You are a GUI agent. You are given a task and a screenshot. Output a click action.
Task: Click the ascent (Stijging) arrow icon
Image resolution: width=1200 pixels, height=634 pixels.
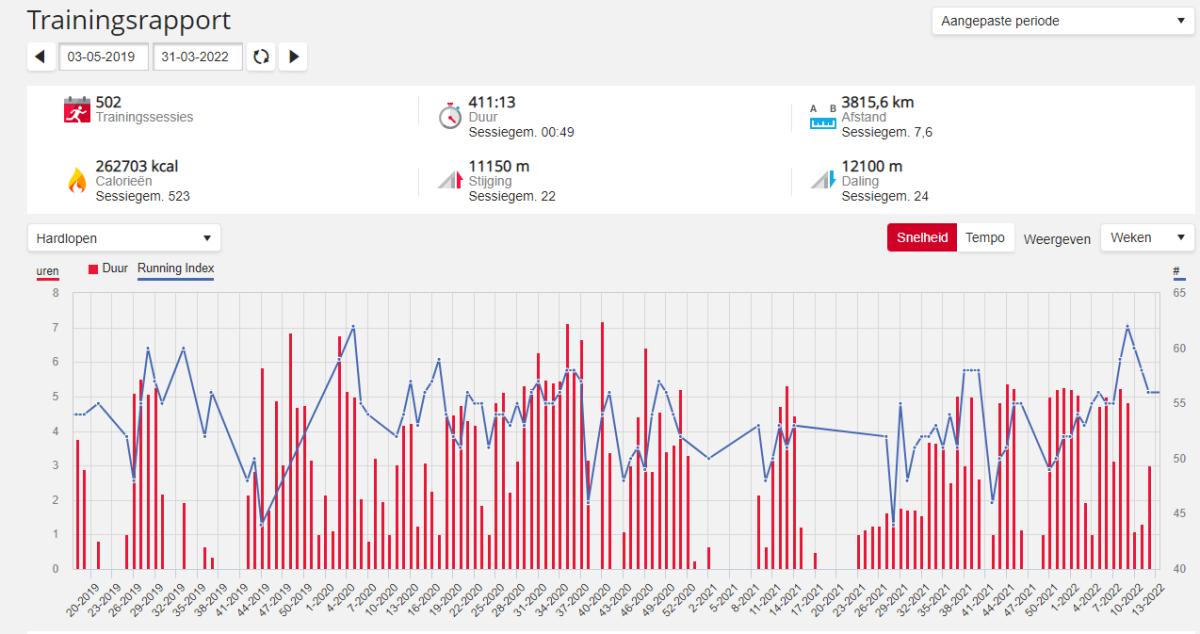(450, 180)
